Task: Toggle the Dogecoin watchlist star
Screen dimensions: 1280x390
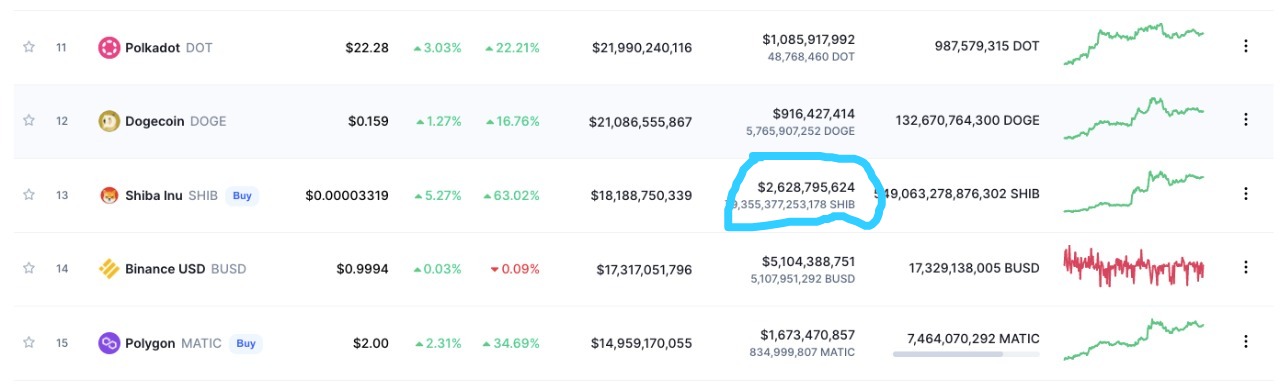Action: pos(29,121)
